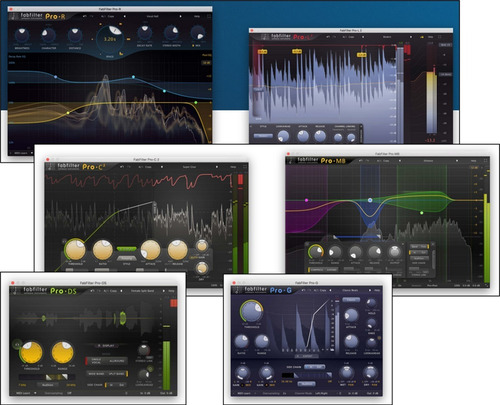Toggle full screen icon in Pro-C 2 header
Screen dimensions: 500x405
(x=245, y=167)
